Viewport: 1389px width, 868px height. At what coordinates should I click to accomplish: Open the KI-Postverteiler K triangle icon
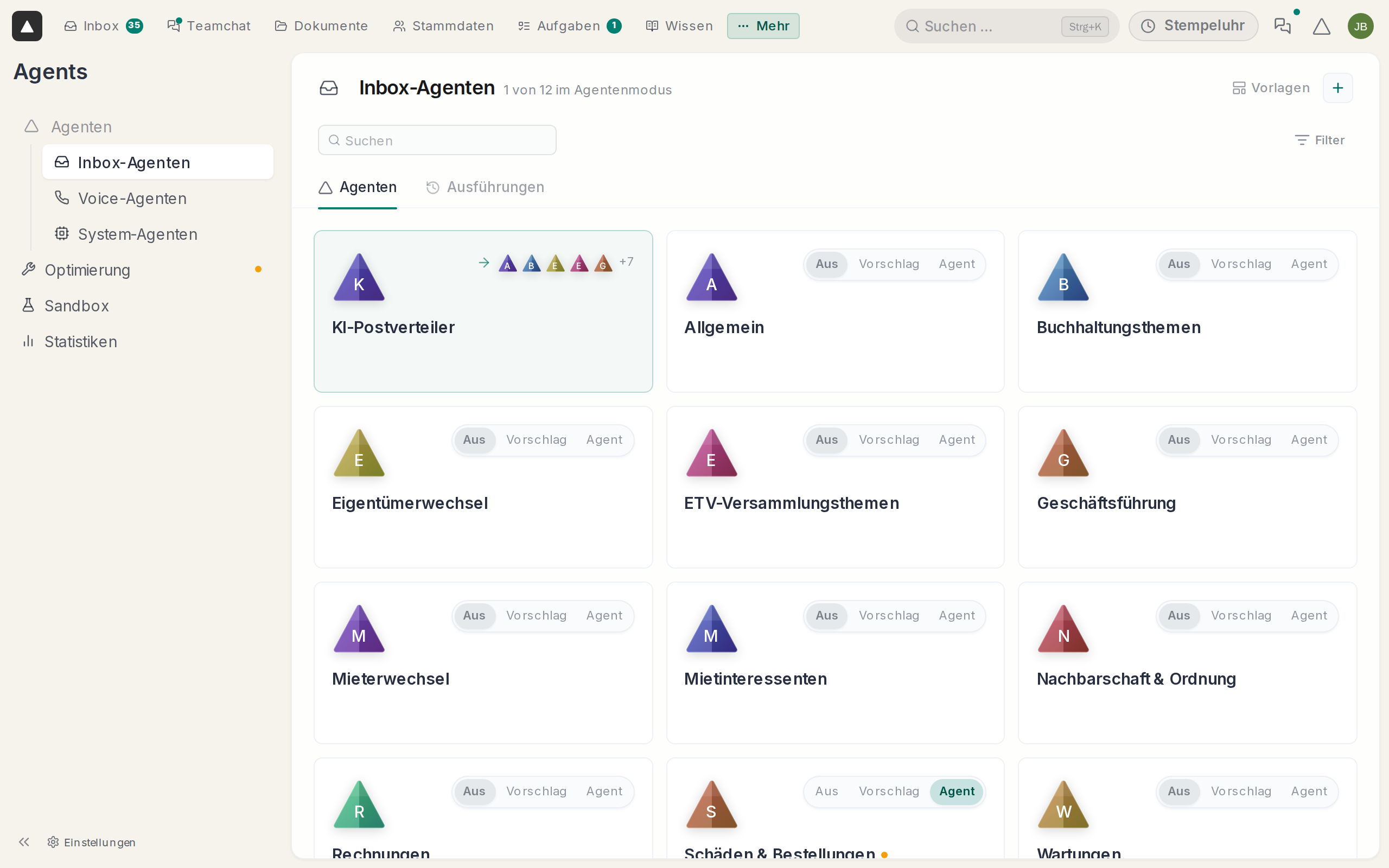tap(359, 277)
